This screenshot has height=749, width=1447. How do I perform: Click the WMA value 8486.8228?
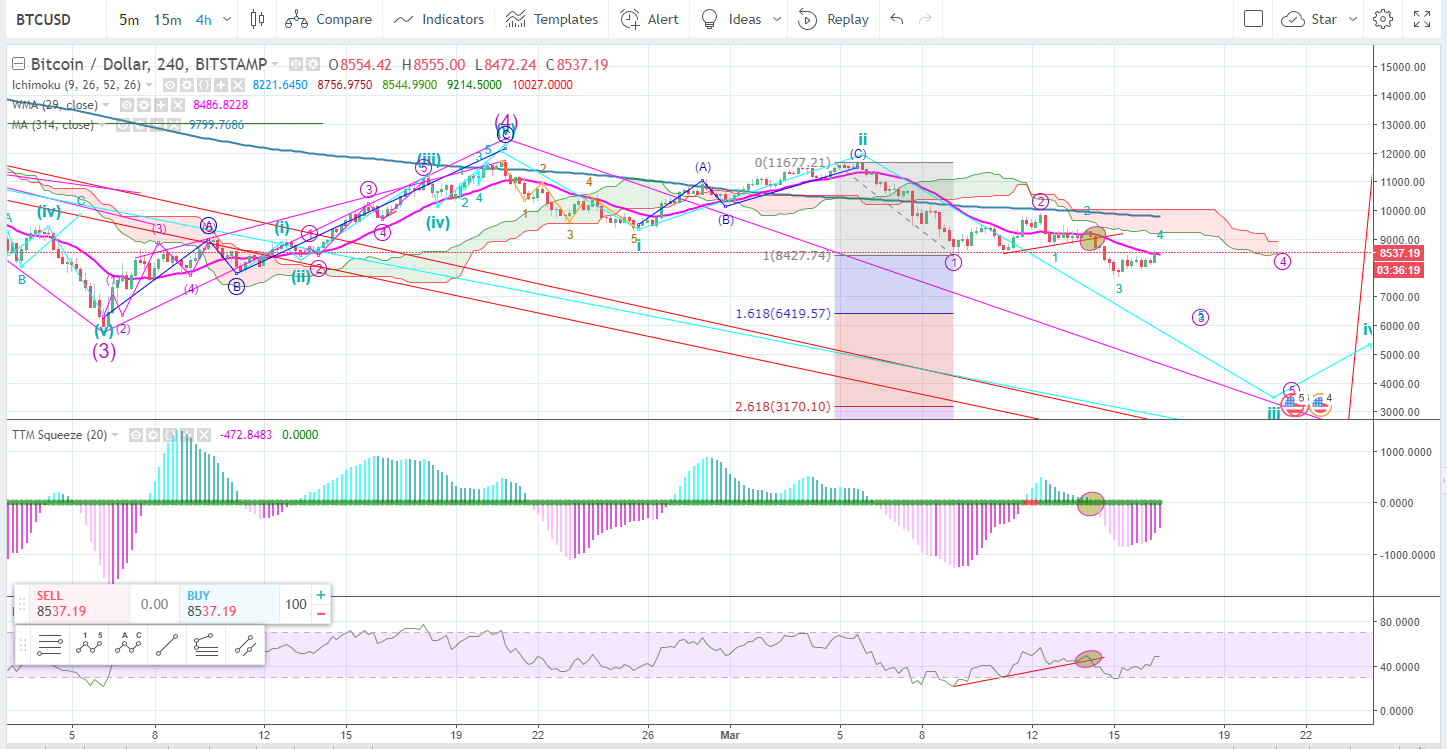pos(221,105)
